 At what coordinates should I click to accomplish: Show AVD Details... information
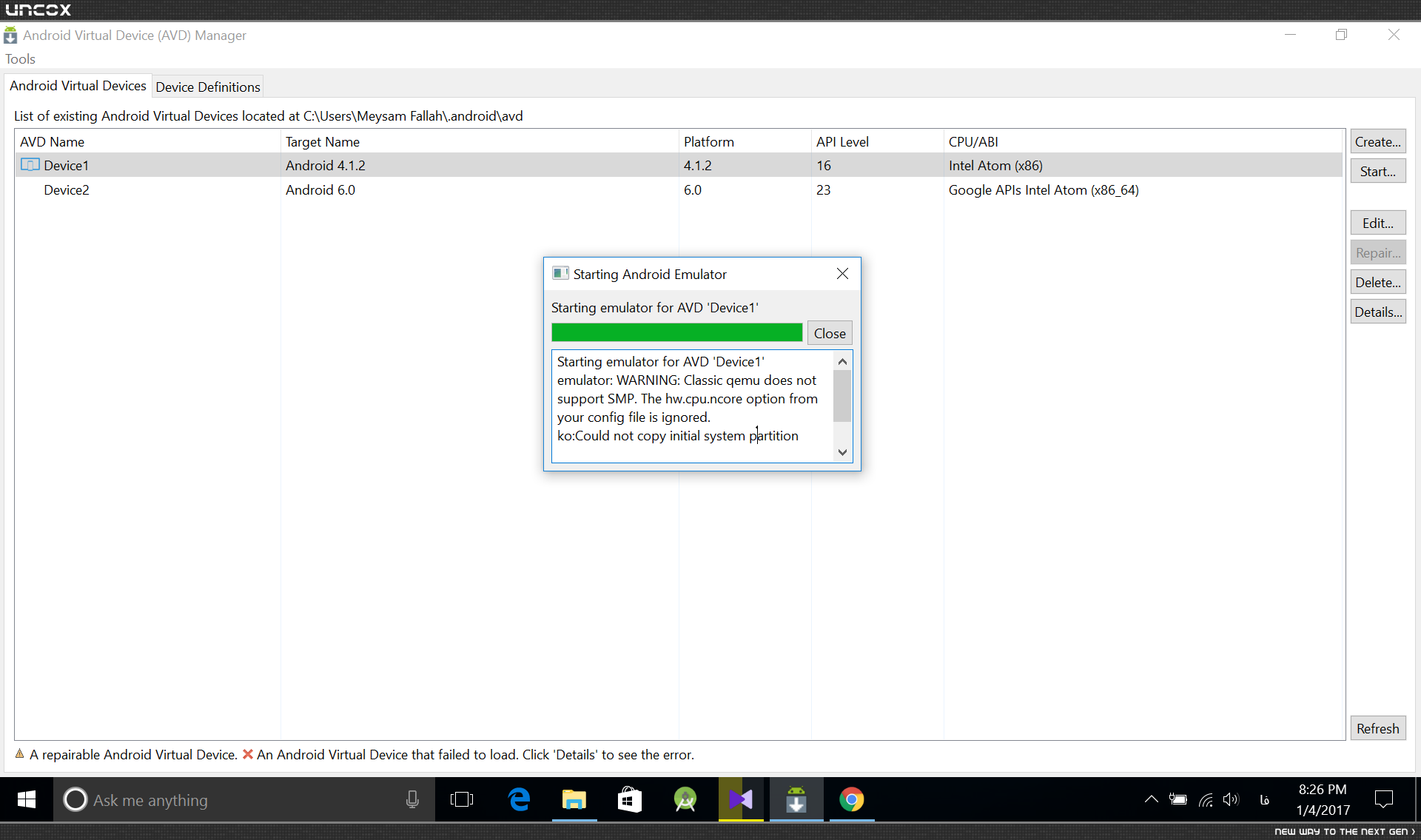1377,312
